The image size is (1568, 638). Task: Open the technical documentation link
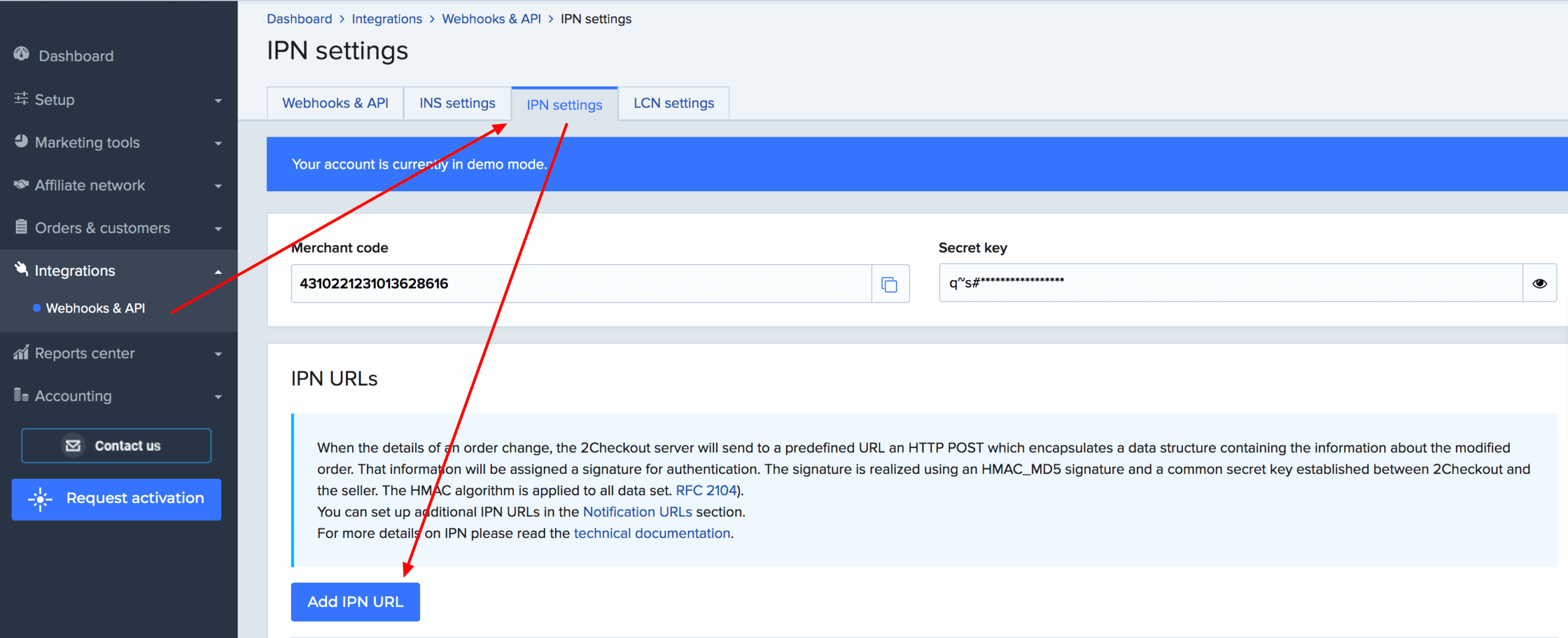coord(651,533)
